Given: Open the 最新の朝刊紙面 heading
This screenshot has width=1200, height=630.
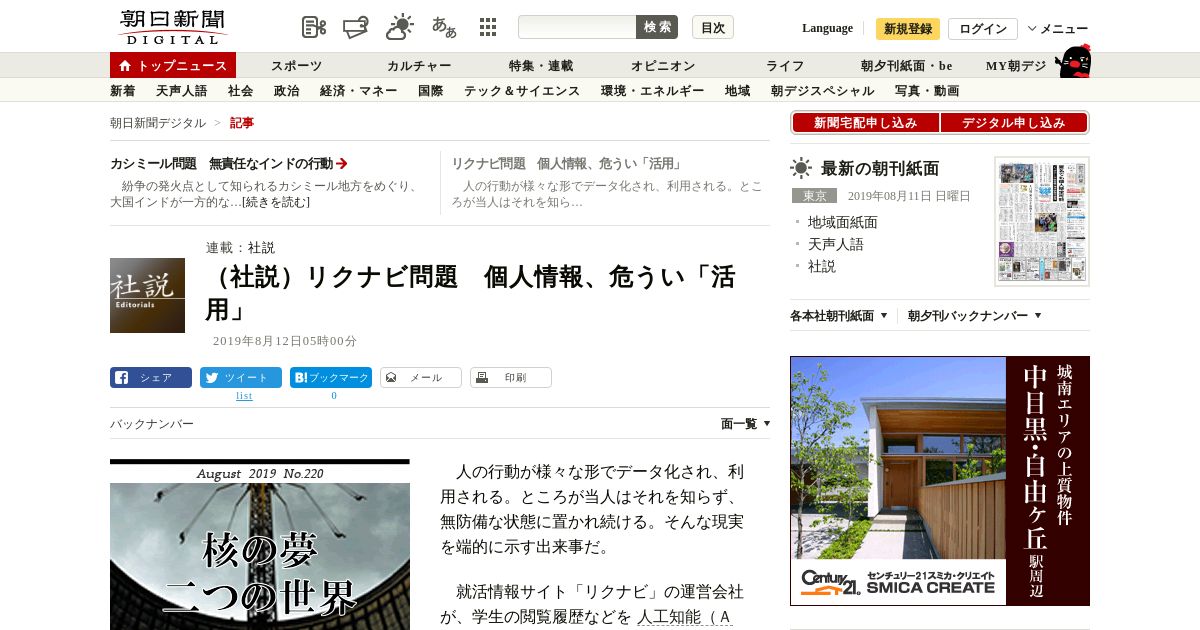Looking at the screenshot, I should click(x=880, y=168).
